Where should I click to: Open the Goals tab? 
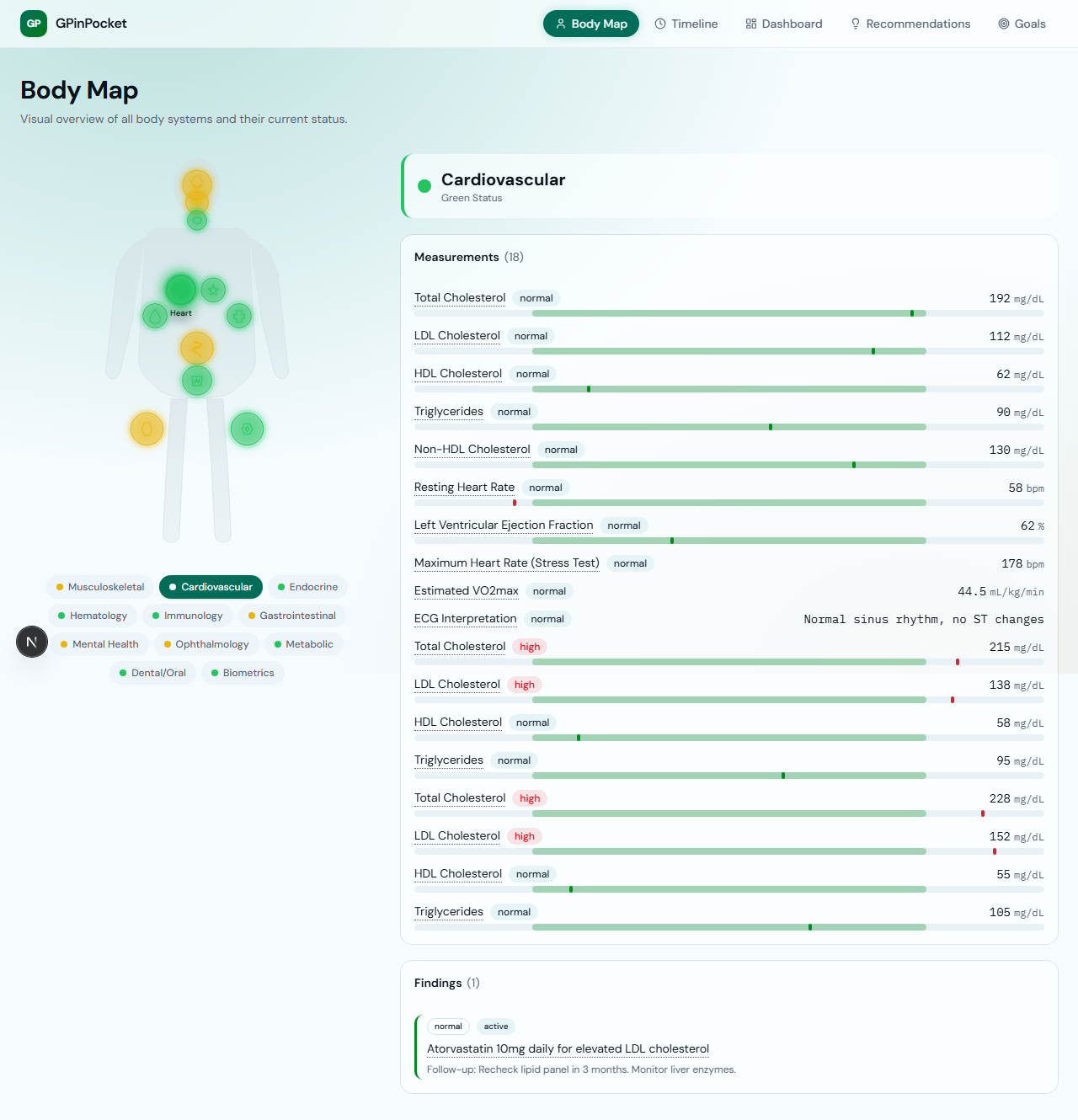click(1022, 24)
